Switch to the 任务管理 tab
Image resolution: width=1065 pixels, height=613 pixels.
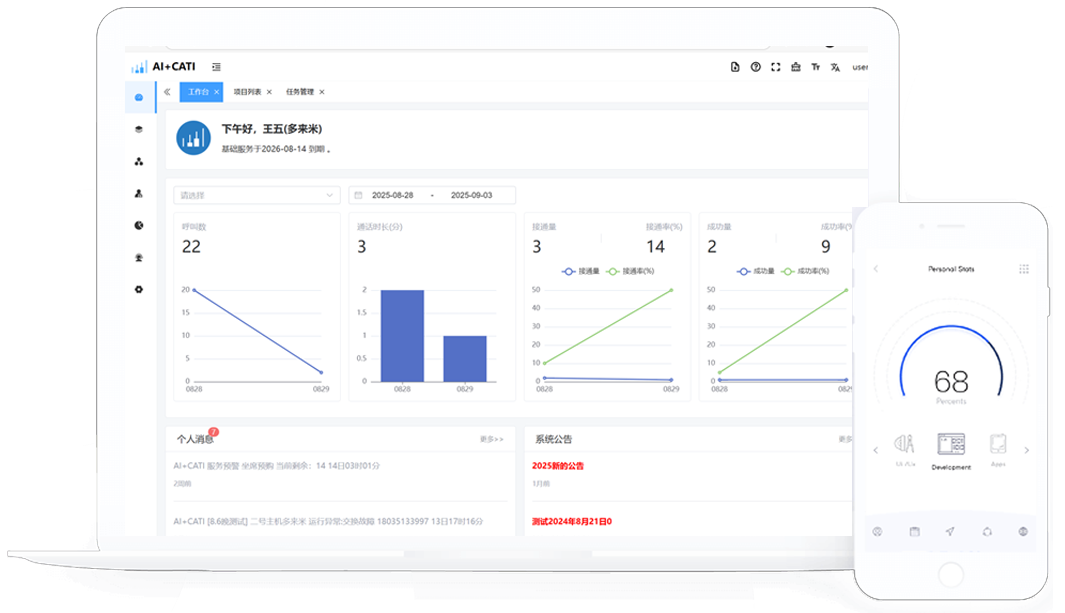pyautogui.click(x=300, y=92)
